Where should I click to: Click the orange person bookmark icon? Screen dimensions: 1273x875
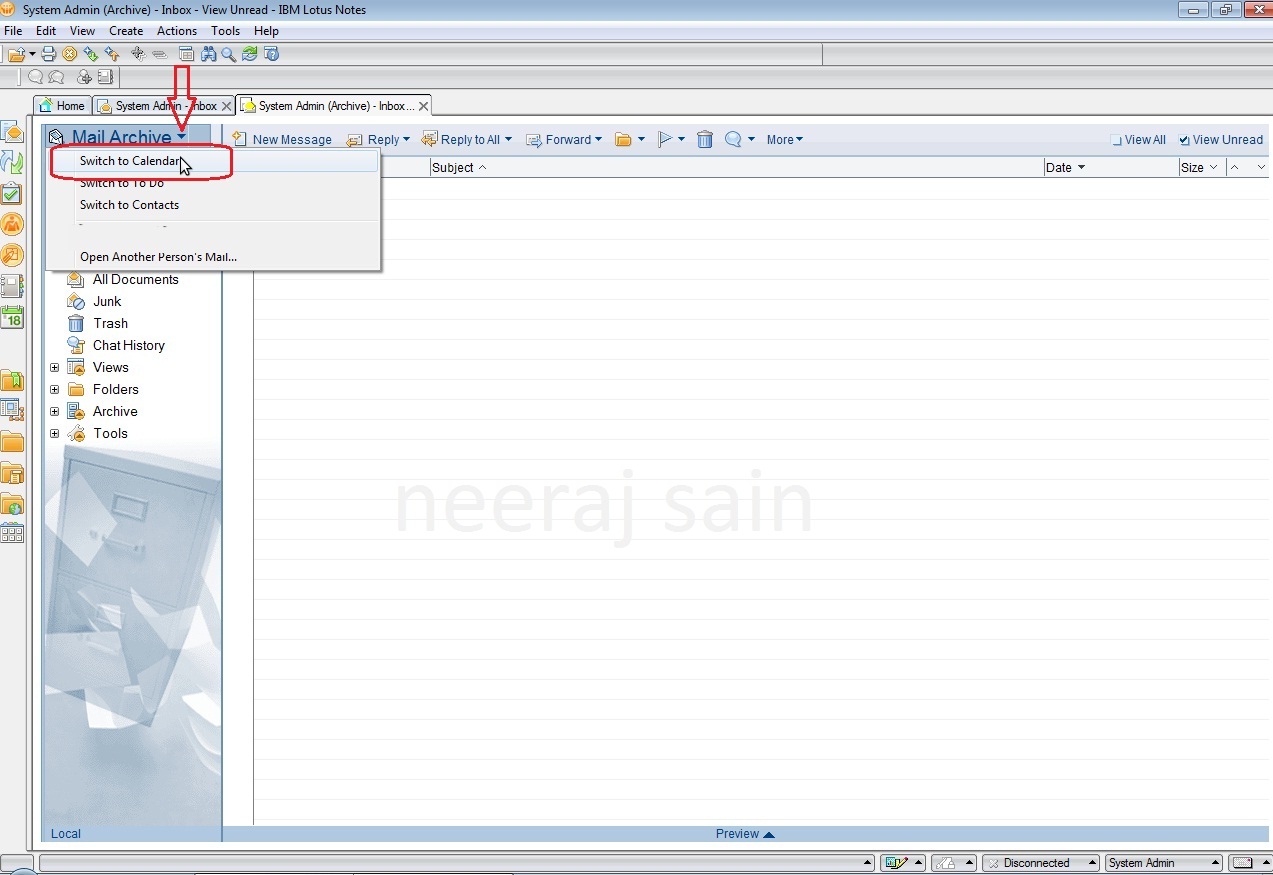click(12, 224)
